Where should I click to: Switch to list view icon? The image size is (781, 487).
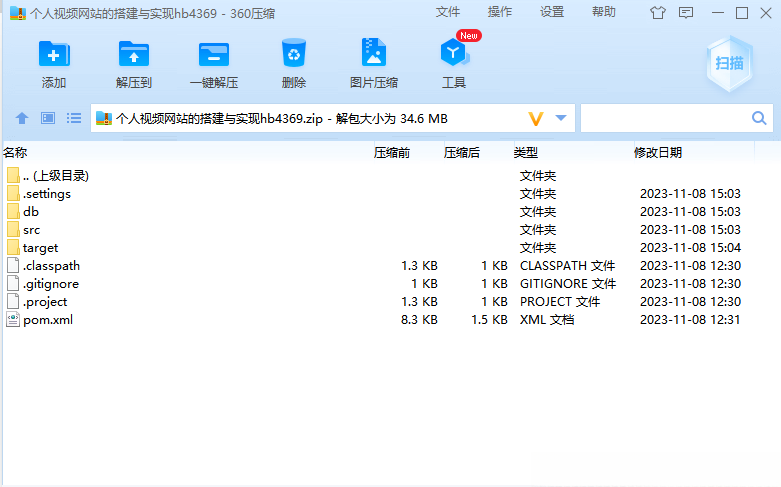tap(74, 119)
